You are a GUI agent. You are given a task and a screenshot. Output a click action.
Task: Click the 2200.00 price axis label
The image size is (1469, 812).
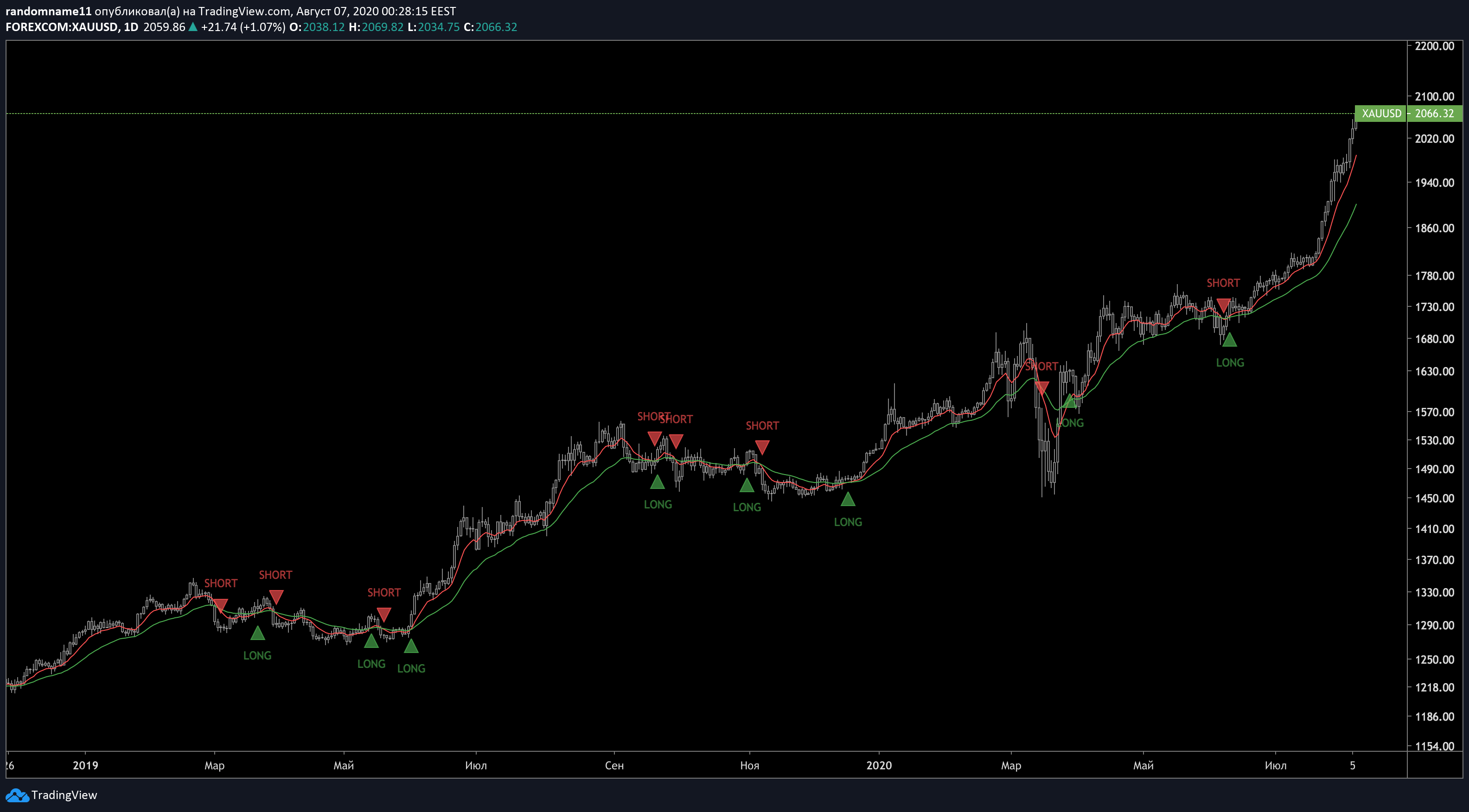coord(1435,46)
